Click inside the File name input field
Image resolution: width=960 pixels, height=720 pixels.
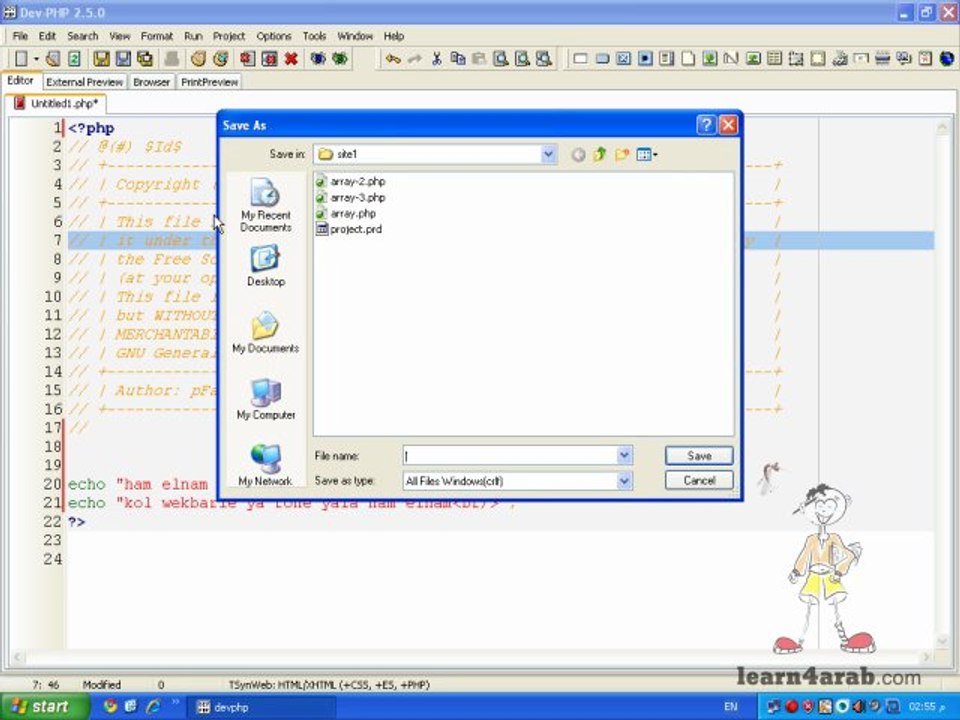coord(510,456)
